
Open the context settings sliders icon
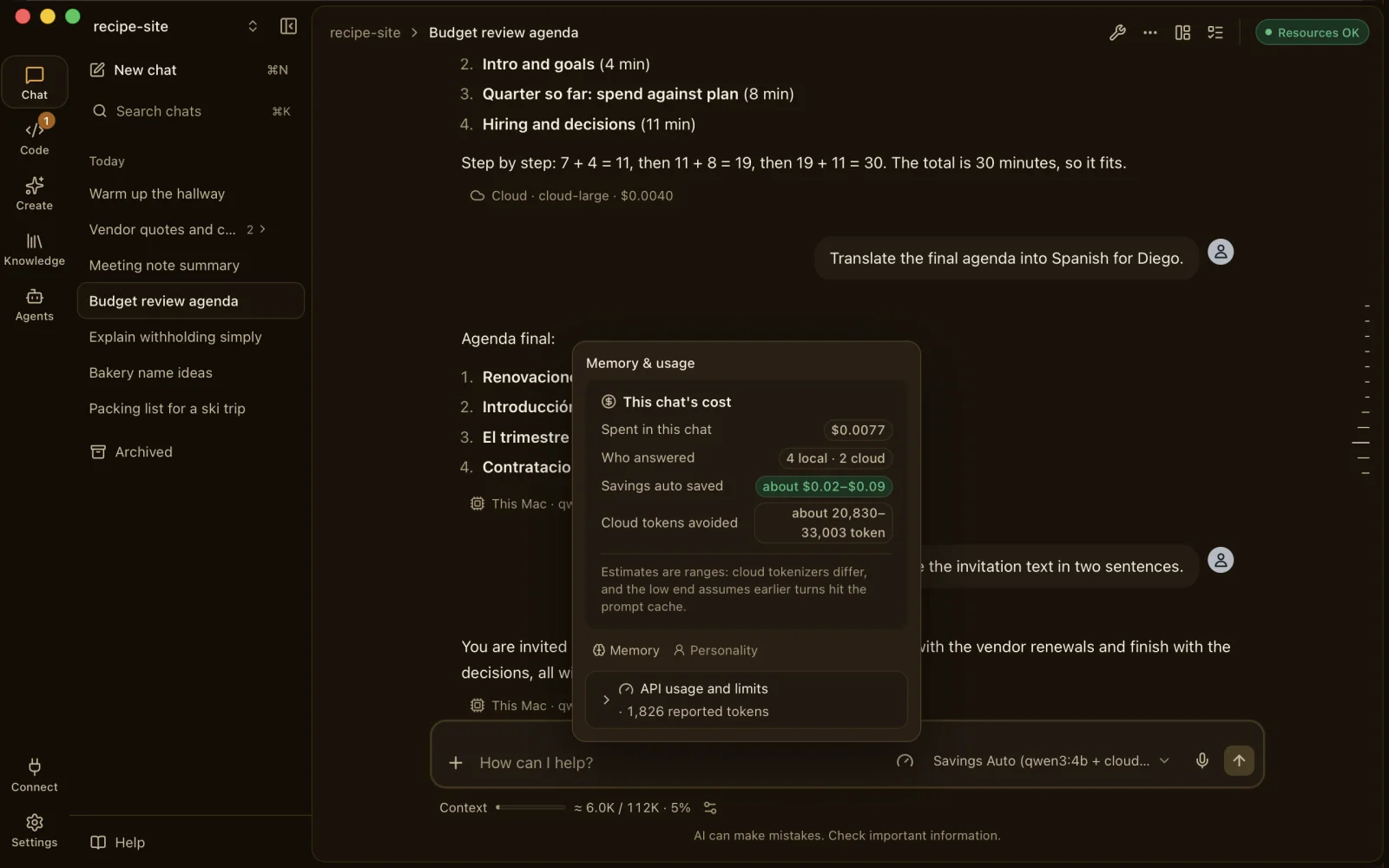(710, 808)
